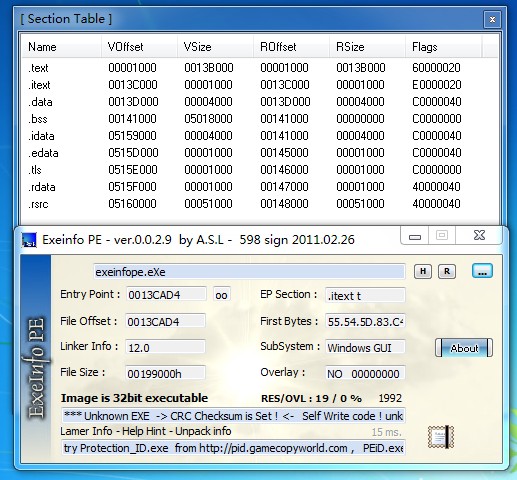Click the 'Lamer Info - Help Hint - Unpack info' label
Image resolution: width=517 pixels, height=480 pixels.
click(146, 431)
